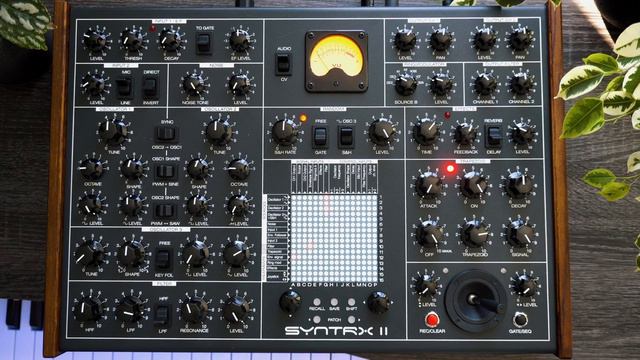Toggle the OSC 3/S&H switch
Screen dimensions: 640x360
pyautogui.click(x=346, y=137)
